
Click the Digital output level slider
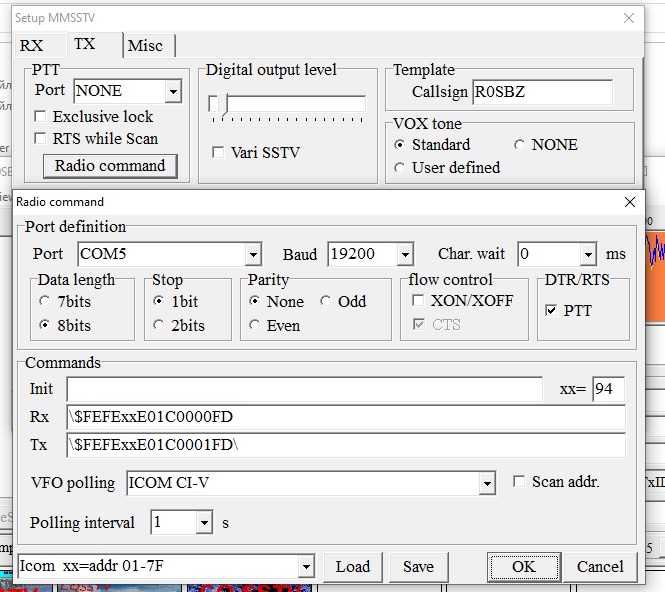coord(286,104)
